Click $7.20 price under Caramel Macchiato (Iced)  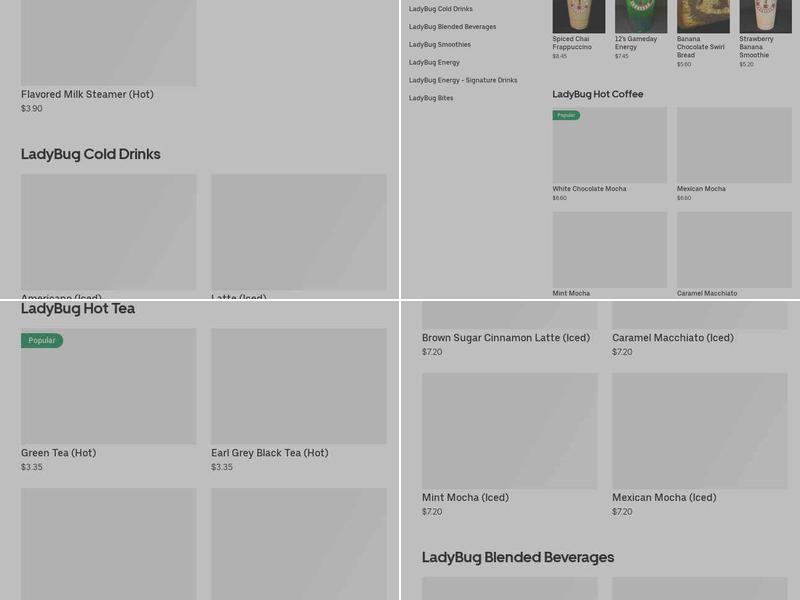tap(622, 352)
